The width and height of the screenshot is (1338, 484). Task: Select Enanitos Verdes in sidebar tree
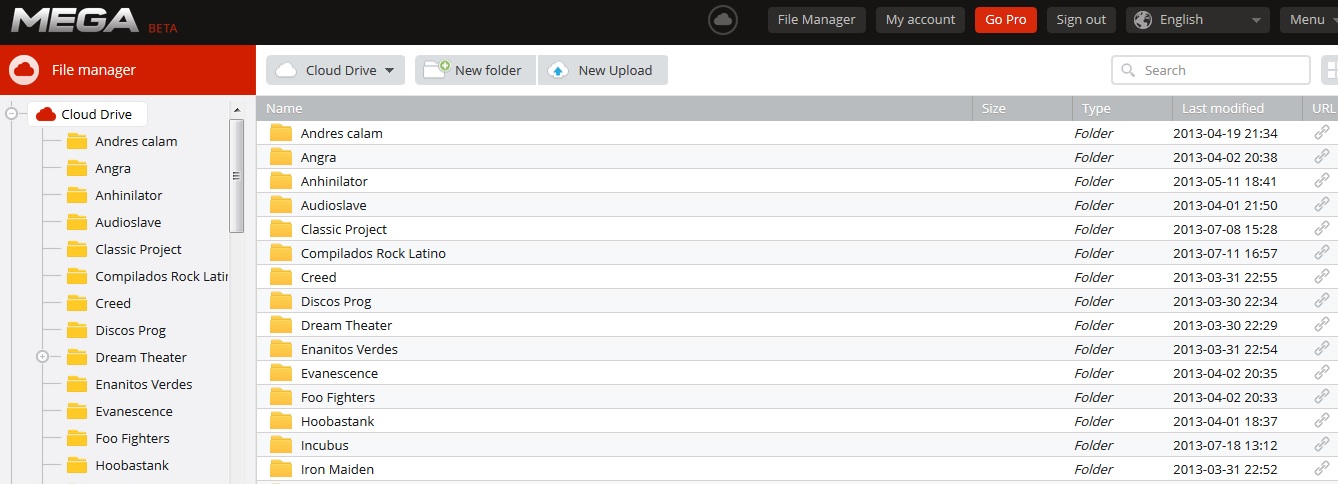coord(144,384)
